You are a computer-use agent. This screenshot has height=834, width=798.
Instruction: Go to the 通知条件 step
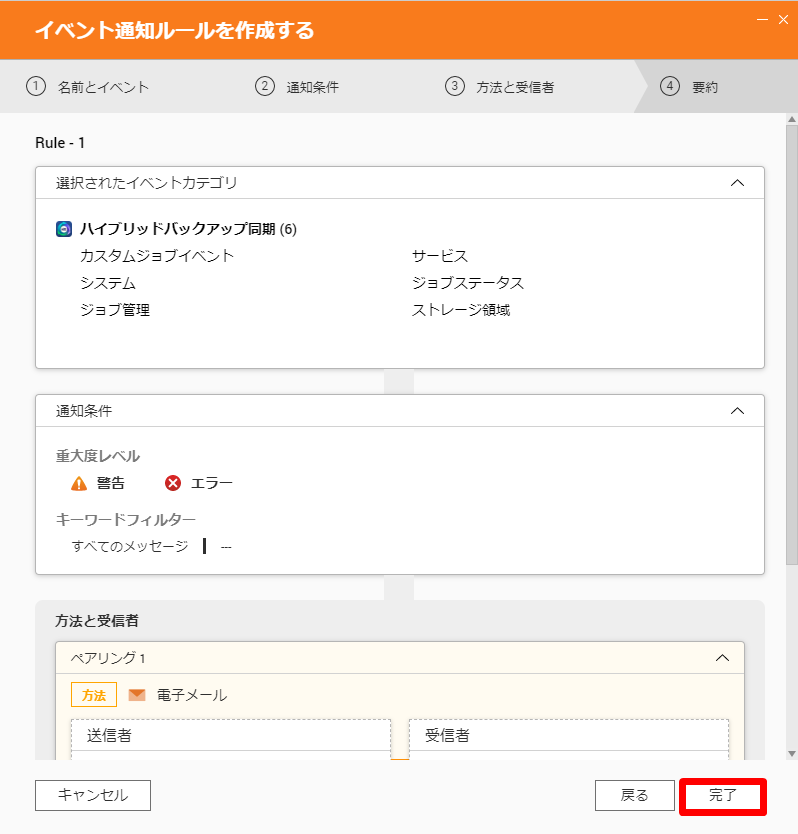point(312,87)
